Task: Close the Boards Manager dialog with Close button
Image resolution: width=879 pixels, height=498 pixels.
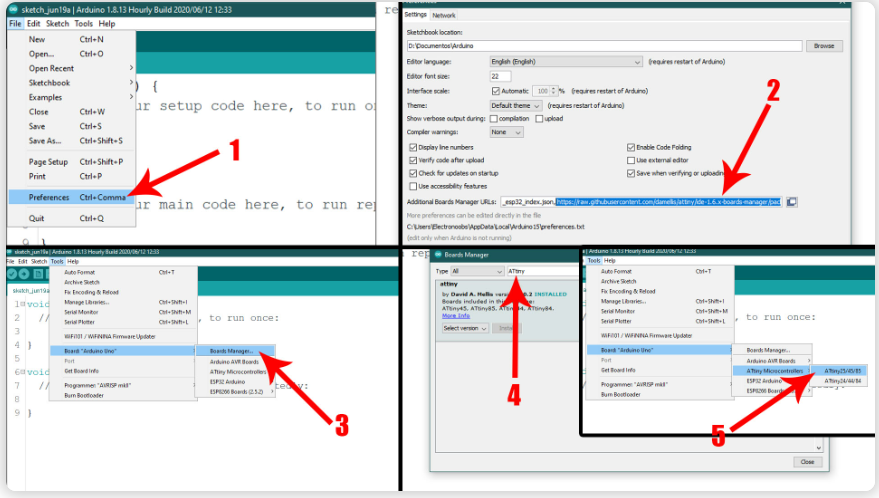Action: [807, 462]
